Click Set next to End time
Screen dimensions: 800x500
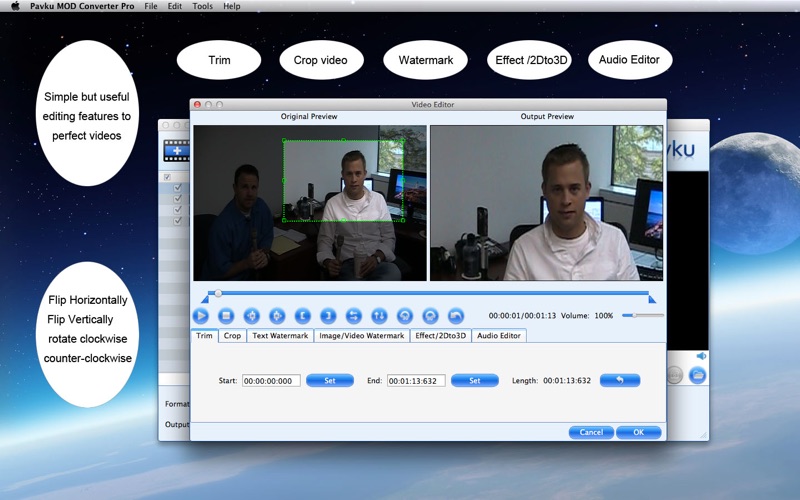tap(475, 381)
